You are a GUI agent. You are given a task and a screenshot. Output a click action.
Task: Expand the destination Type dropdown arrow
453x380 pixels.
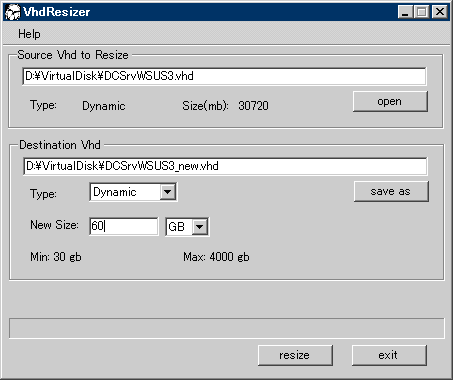click(x=168, y=192)
